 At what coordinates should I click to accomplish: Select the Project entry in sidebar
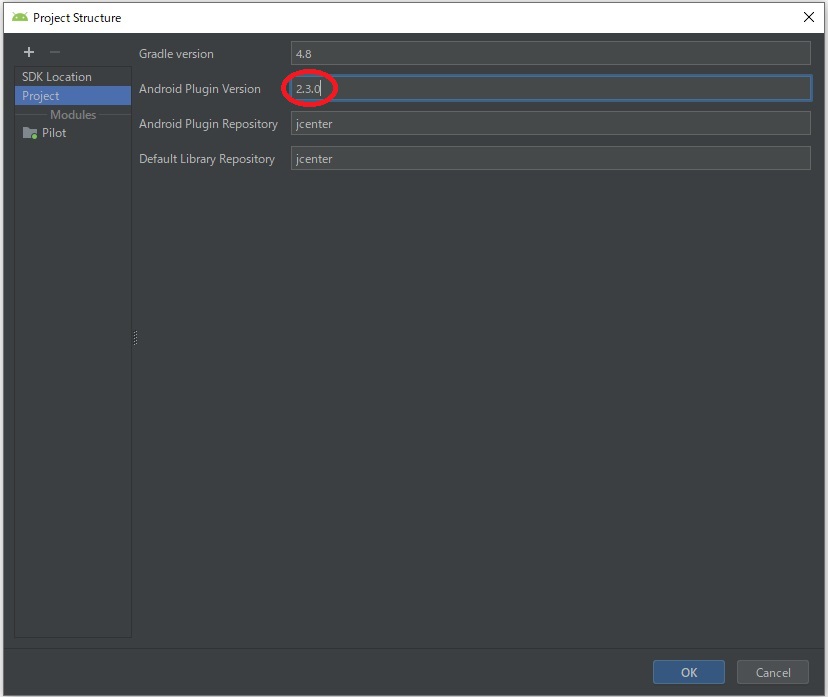click(41, 96)
